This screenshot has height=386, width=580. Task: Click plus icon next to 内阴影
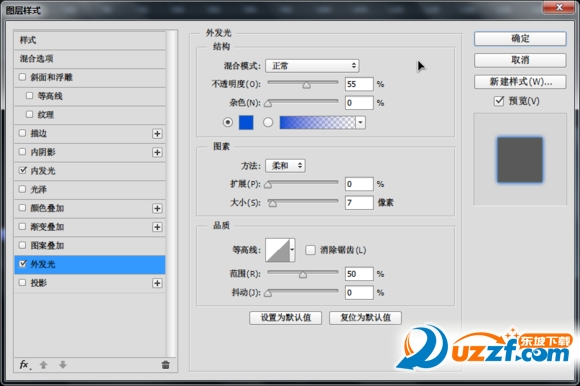tap(157, 152)
